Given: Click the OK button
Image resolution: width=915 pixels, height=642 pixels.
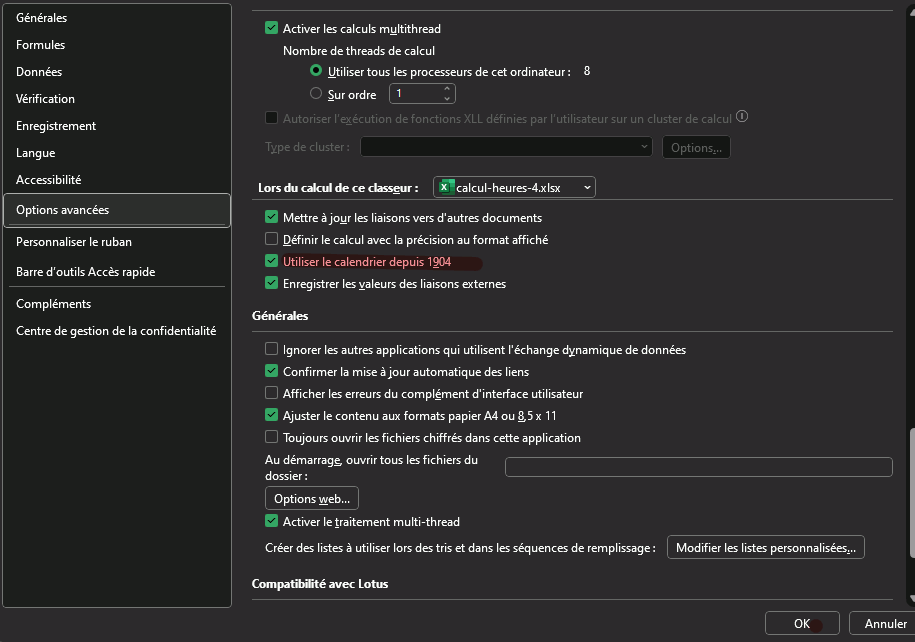Looking at the screenshot, I should [x=802, y=624].
